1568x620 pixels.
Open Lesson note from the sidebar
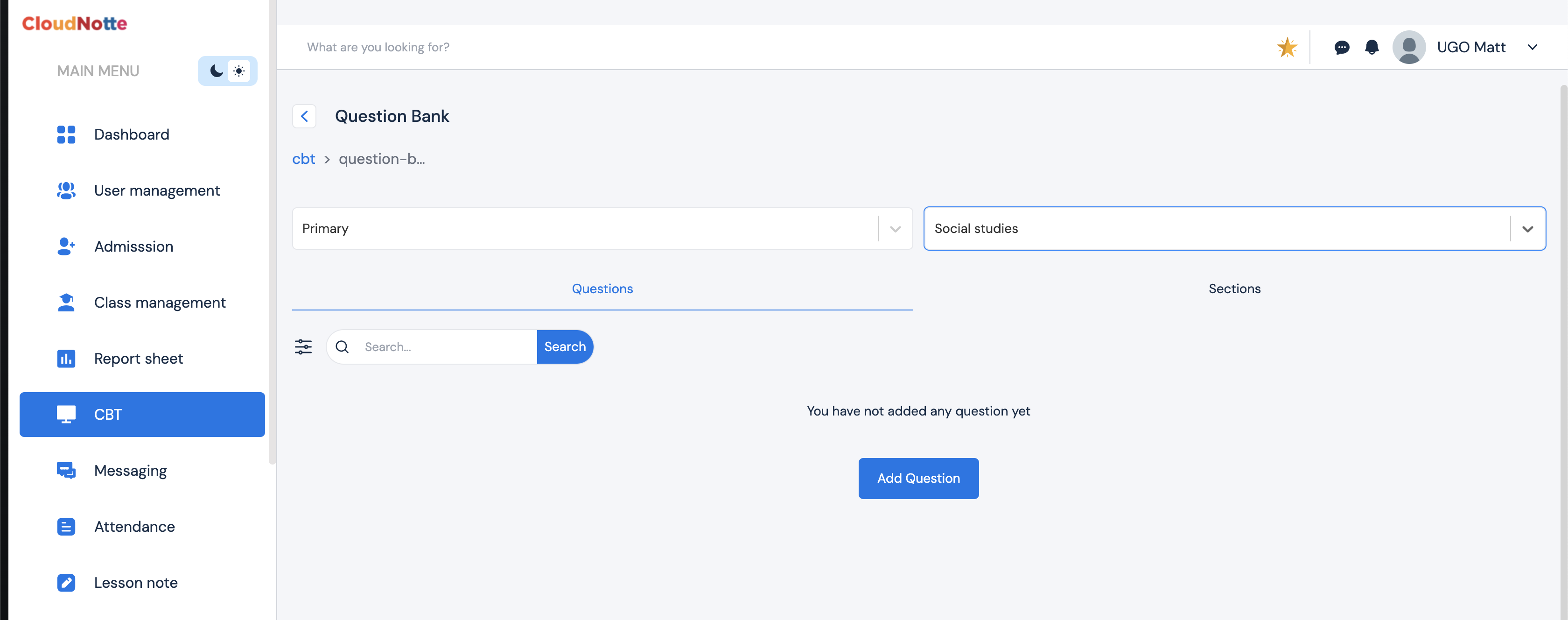(x=136, y=583)
